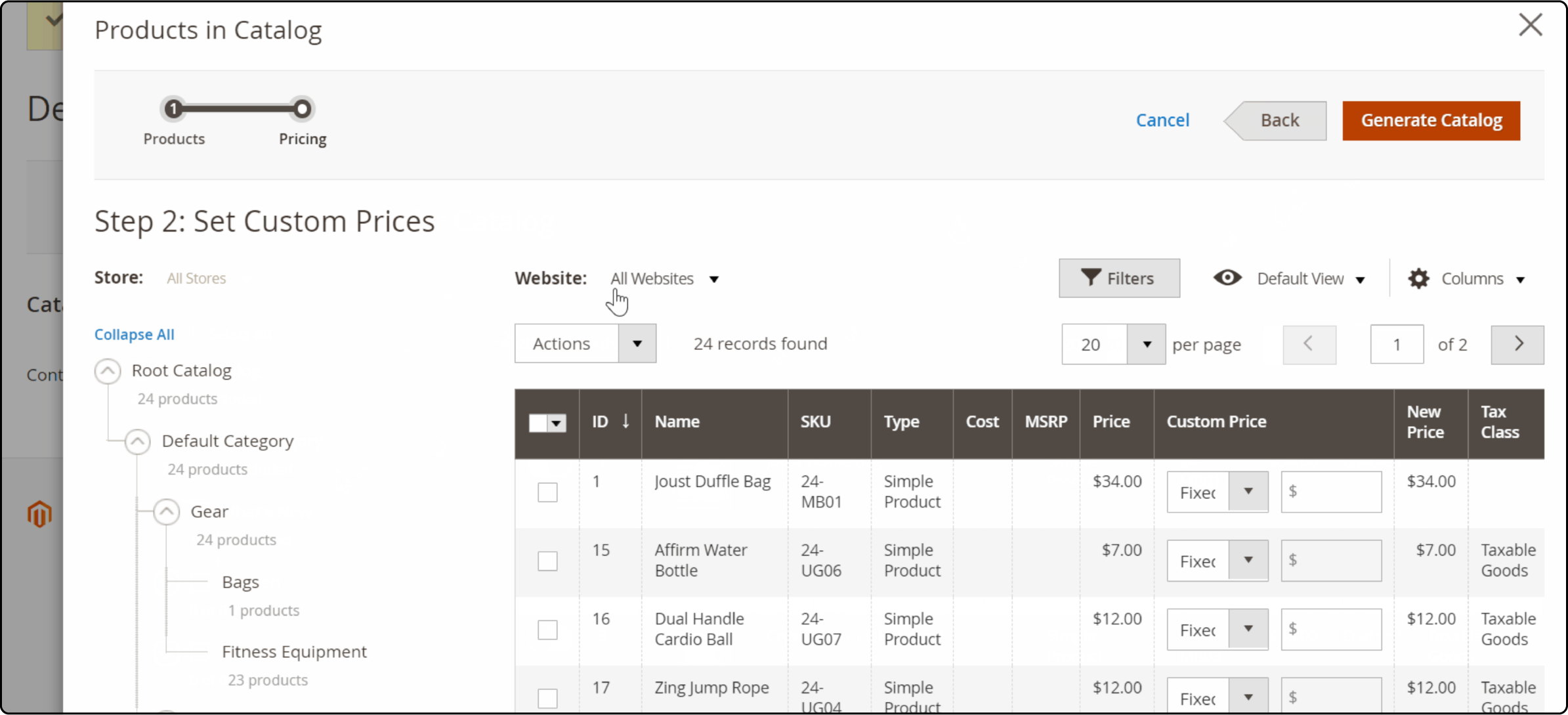
Task: Toggle checkbox for Joust Duffle Bag row
Action: [x=548, y=491]
